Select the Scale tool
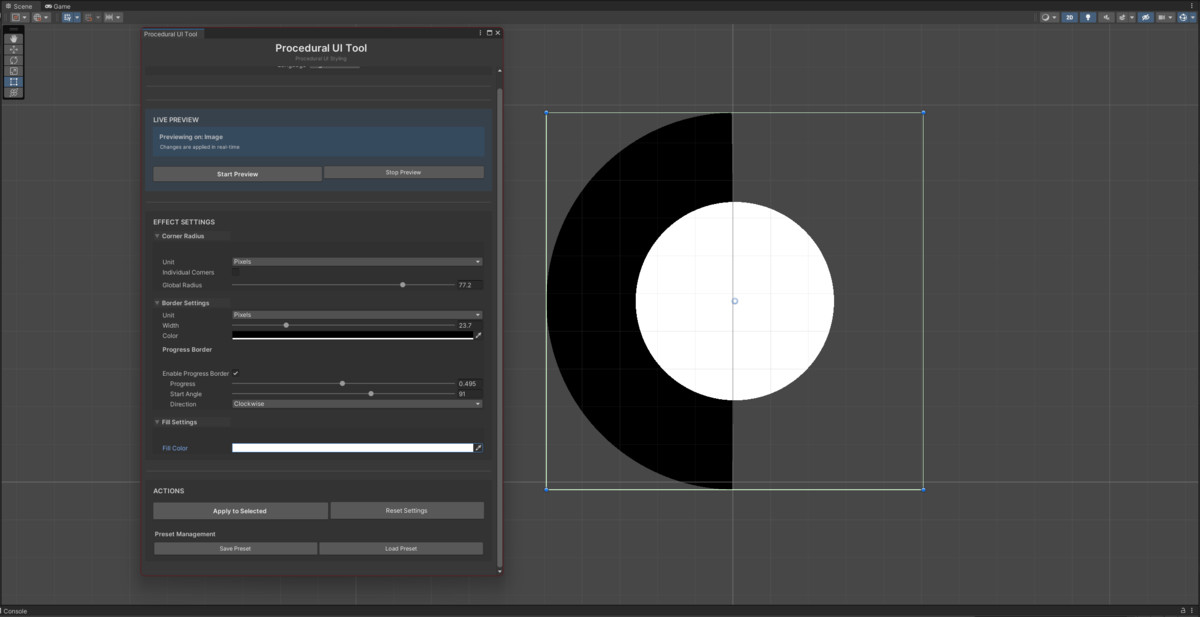This screenshot has height=617, width=1200. pos(13,71)
